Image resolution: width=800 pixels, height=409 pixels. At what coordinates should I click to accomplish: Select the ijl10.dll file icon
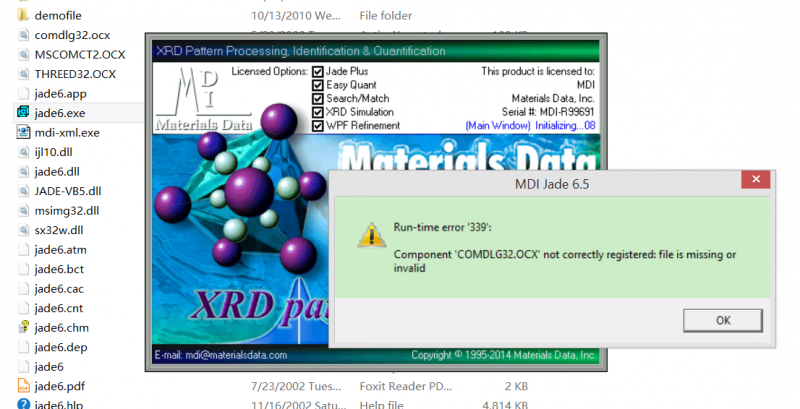pos(23,151)
